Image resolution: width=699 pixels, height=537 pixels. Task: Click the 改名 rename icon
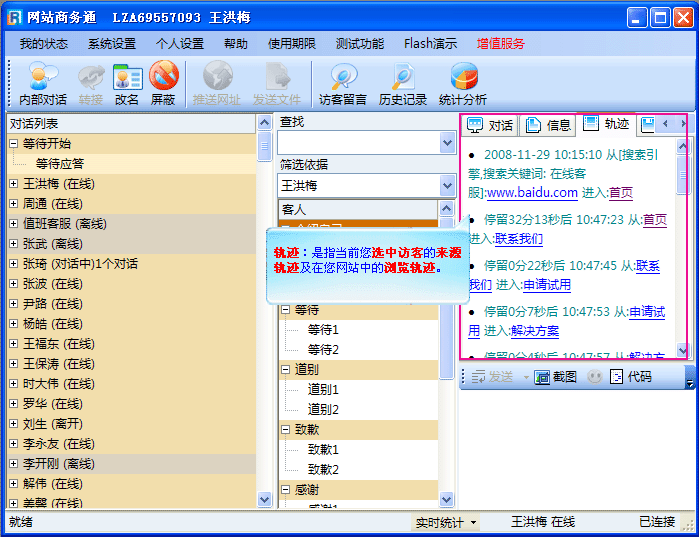[127, 77]
